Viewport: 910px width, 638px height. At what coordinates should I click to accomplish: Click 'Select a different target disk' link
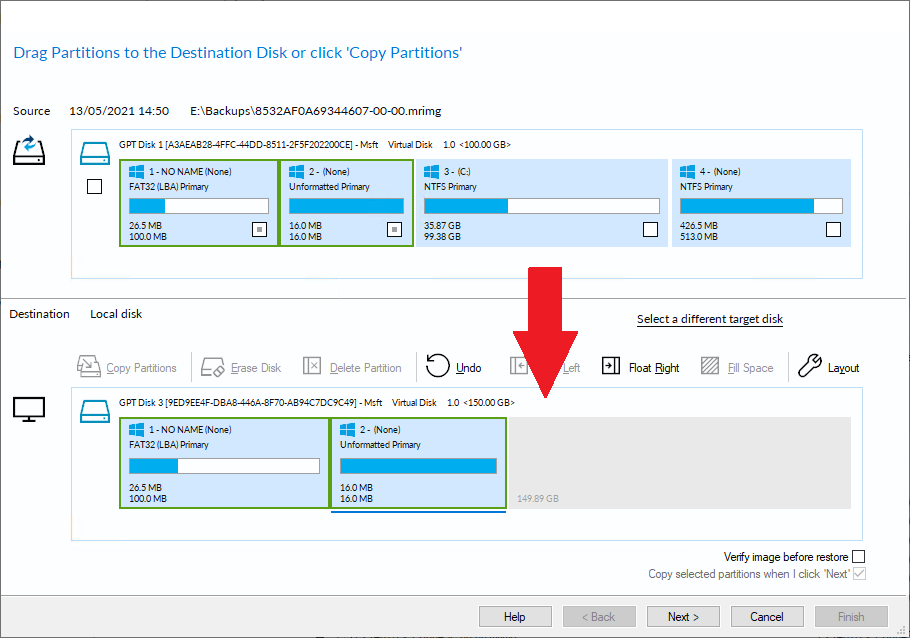tap(709, 319)
